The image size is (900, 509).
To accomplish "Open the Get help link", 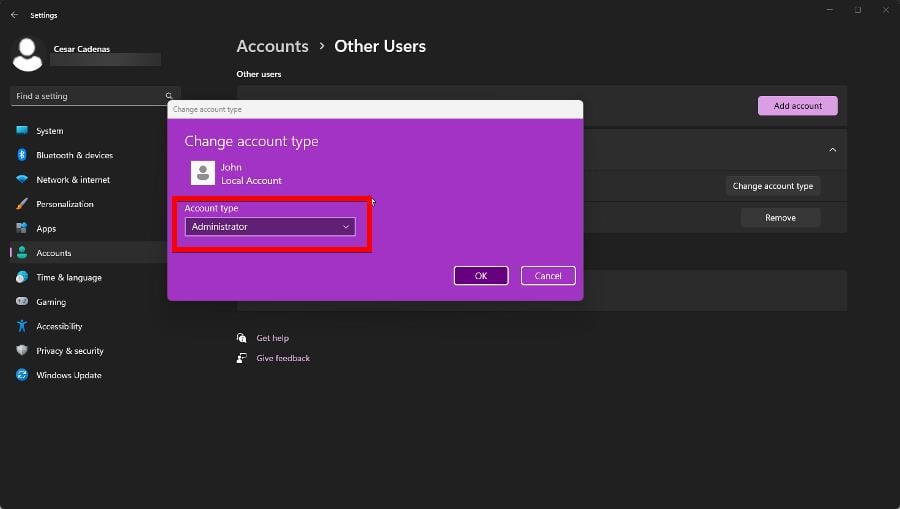I will (273, 338).
